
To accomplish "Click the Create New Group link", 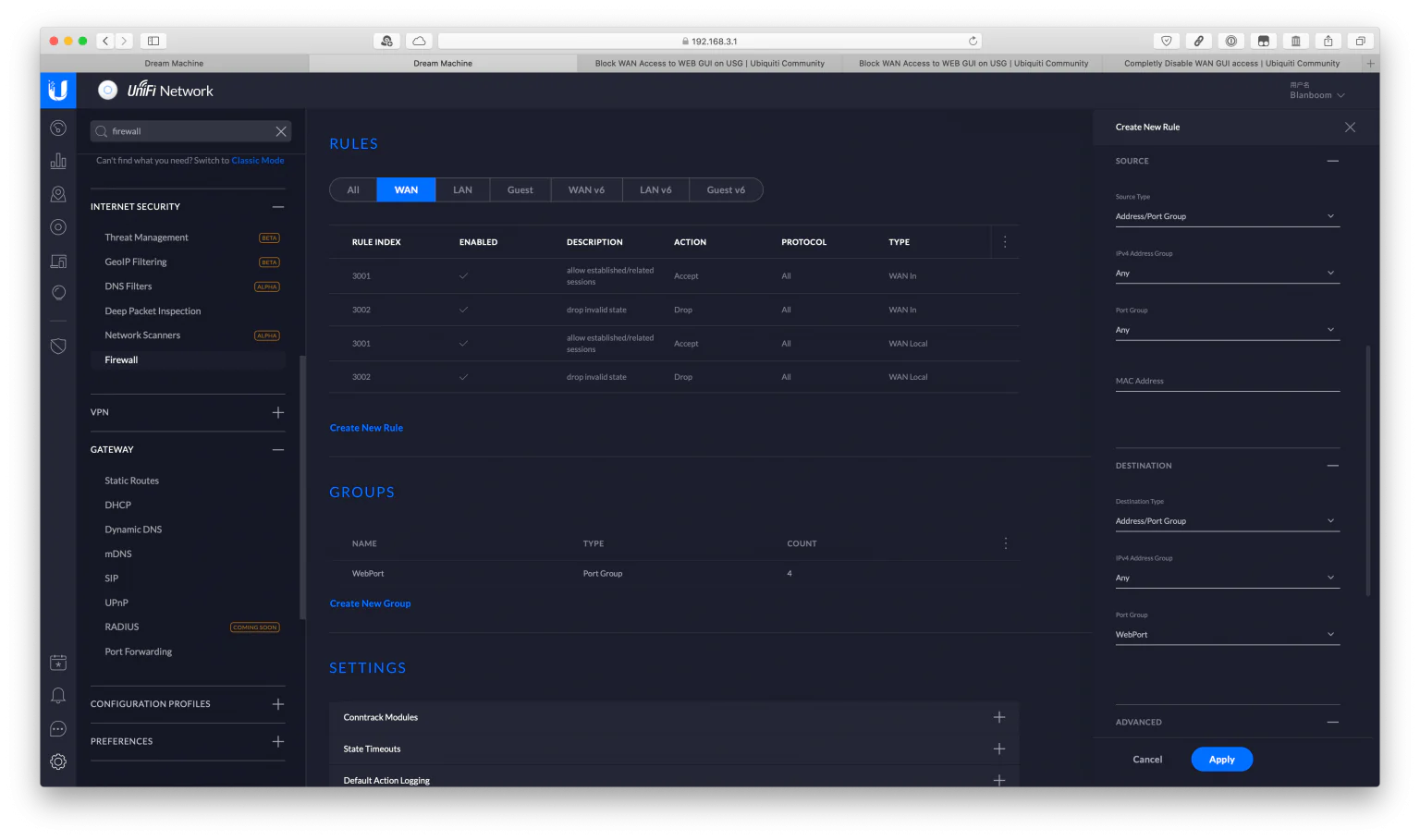I will click(370, 603).
